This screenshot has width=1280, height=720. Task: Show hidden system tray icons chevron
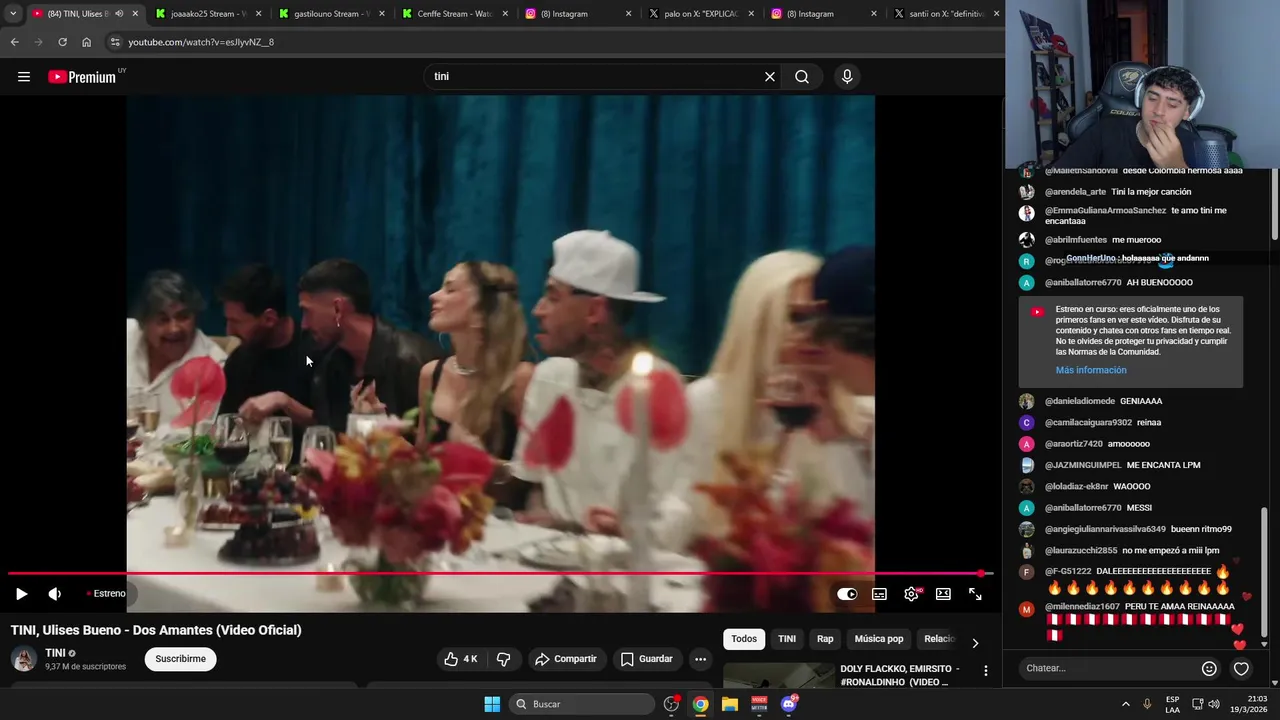click(1125, 704)
